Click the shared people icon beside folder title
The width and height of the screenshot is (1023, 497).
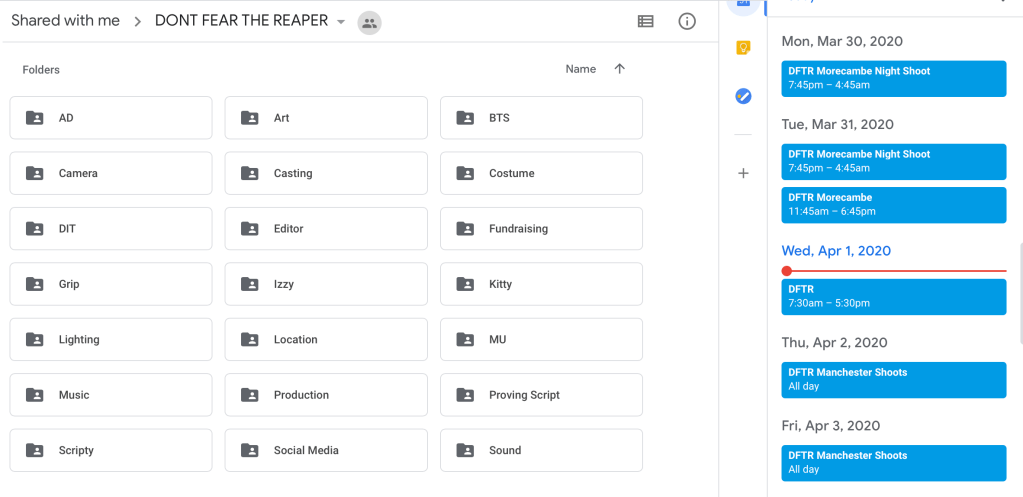pos(369,22)
